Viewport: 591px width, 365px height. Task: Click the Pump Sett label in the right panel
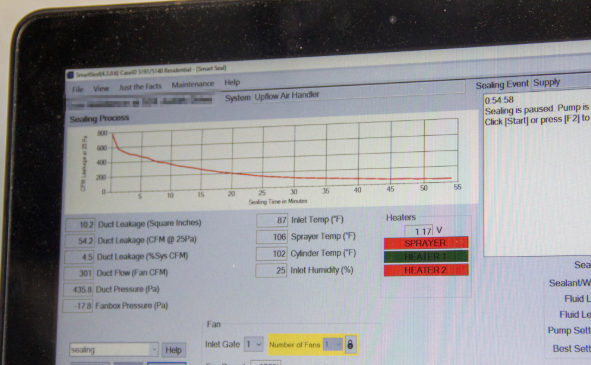point(569,331)
